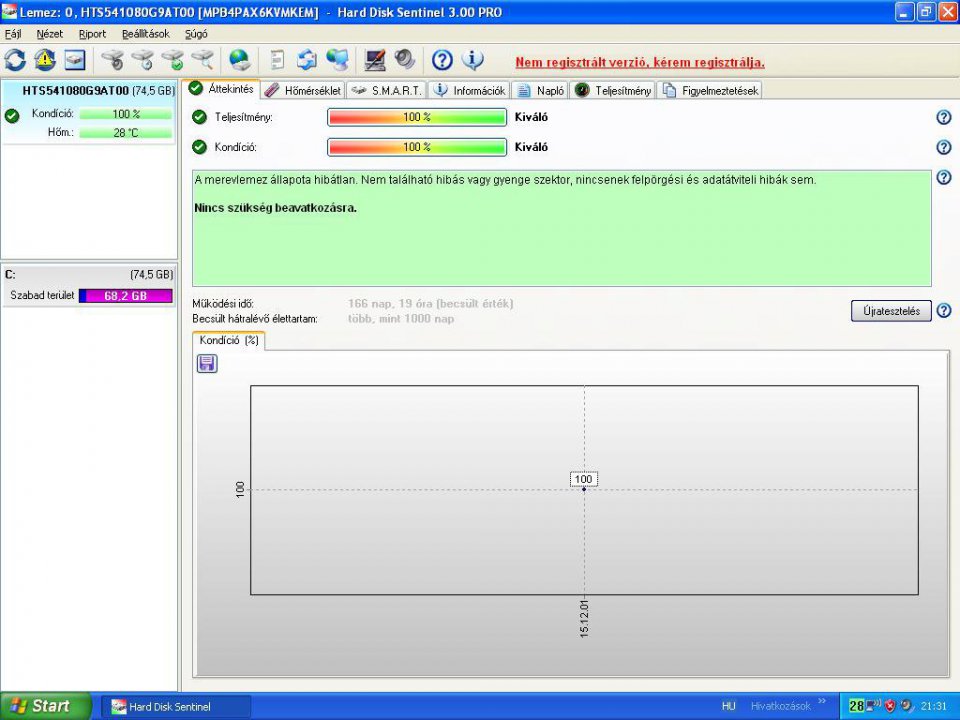
Task: Click the globe and monitor network icon
Action: click(x=337, y=60)
